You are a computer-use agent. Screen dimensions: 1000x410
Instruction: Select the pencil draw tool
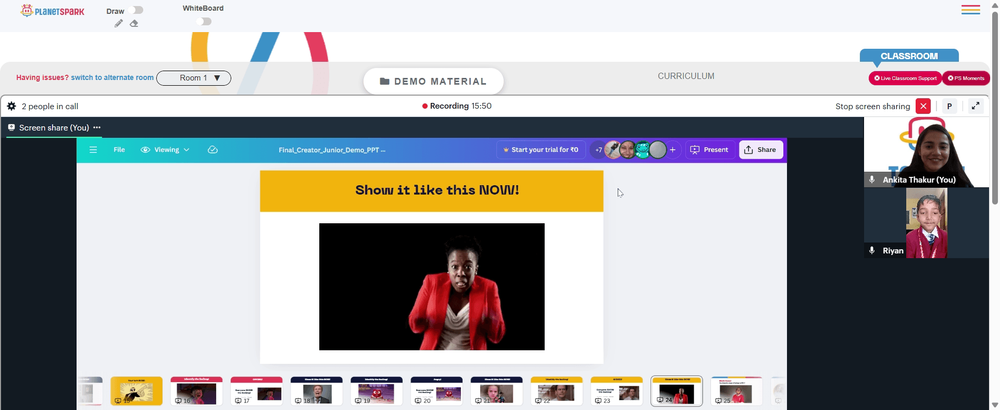119,24
